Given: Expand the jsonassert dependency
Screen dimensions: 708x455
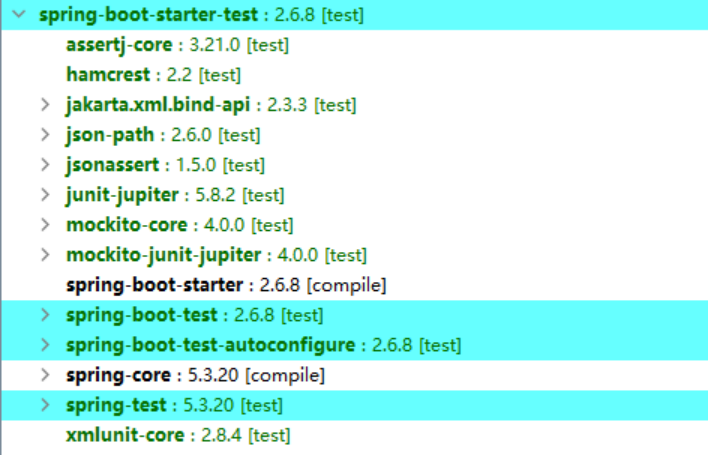Looking at the screenshot, I should (x=45, y=165).
